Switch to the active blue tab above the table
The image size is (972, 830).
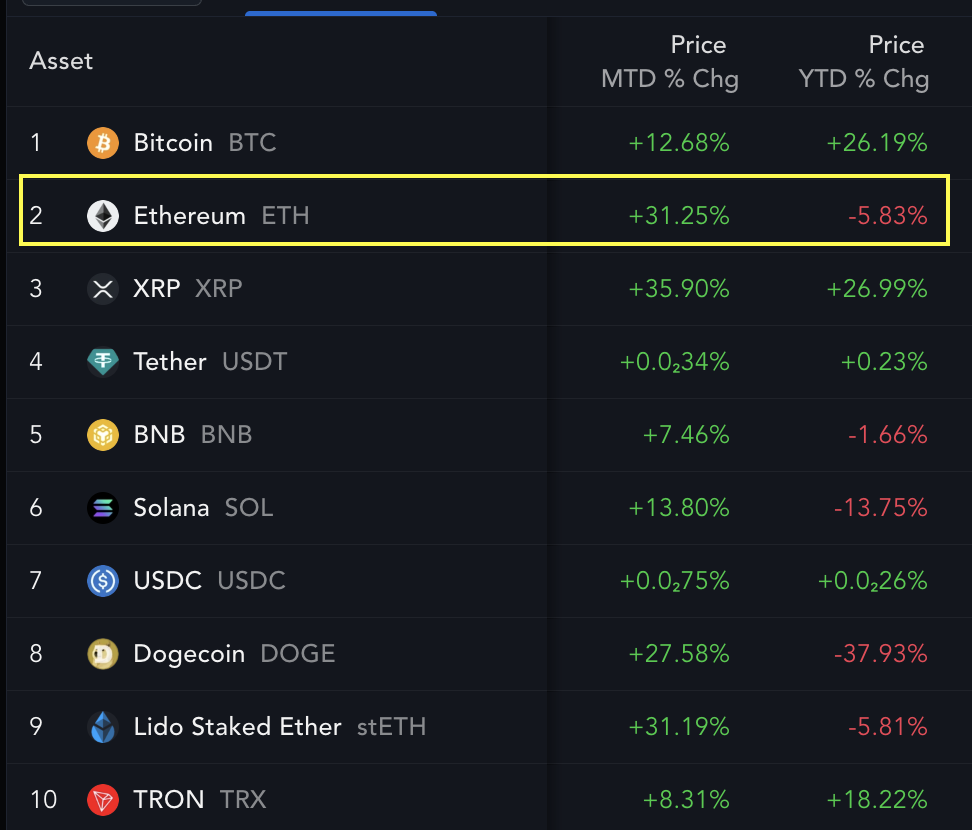click(x=340, y=12)
